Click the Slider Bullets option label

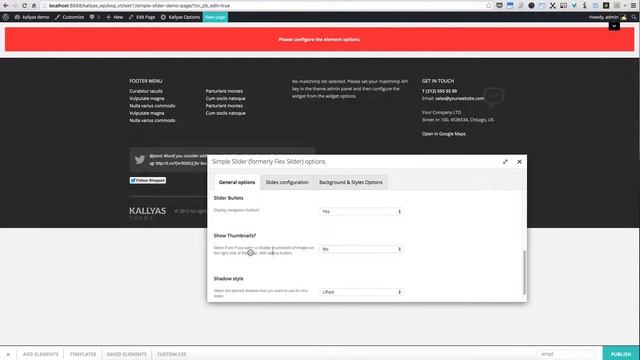point(228,198)
